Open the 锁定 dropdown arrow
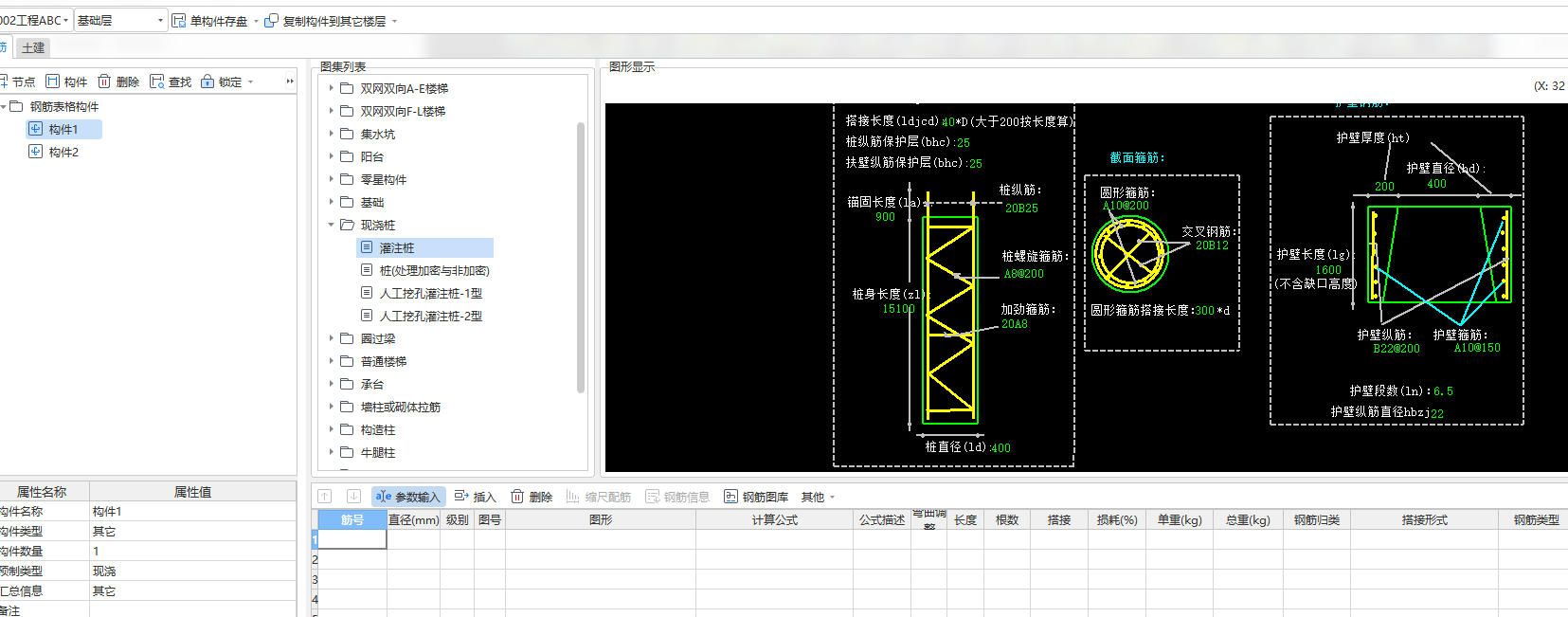 click(x=250, y=82)
